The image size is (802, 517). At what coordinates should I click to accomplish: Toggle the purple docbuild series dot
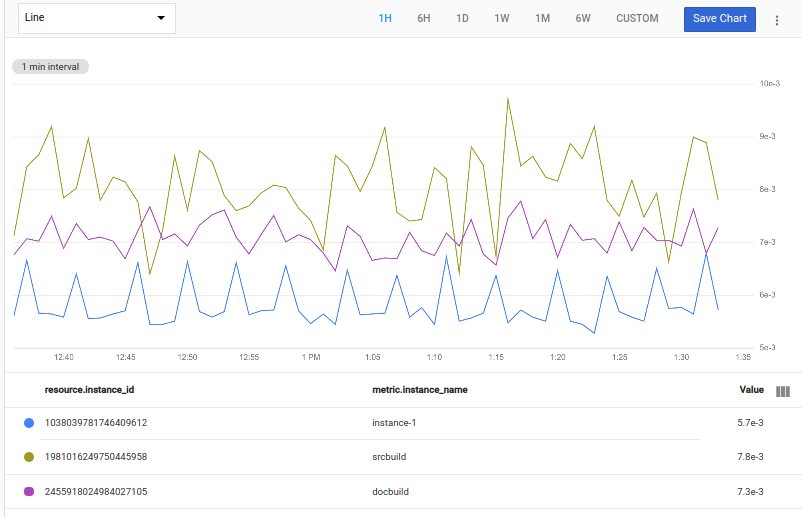28,492
